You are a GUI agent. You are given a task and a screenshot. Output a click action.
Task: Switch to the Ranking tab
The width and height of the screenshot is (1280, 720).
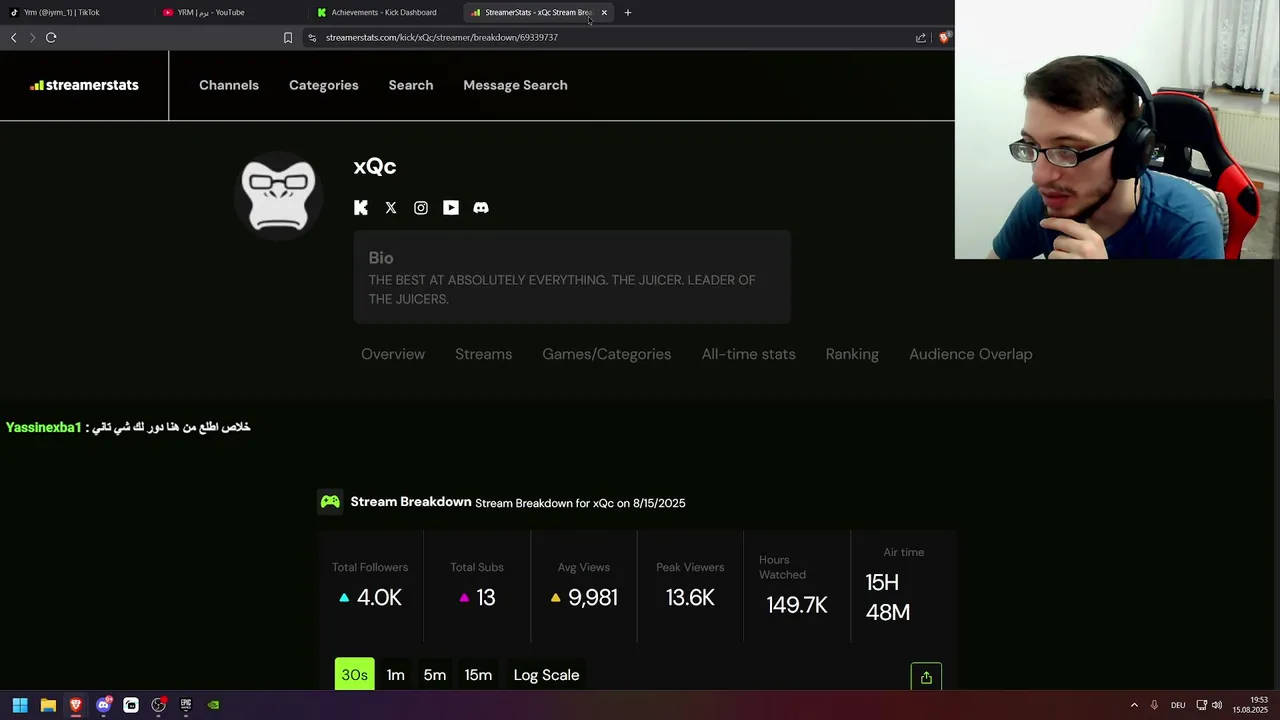pyautogui.click(x=852, y=354)
